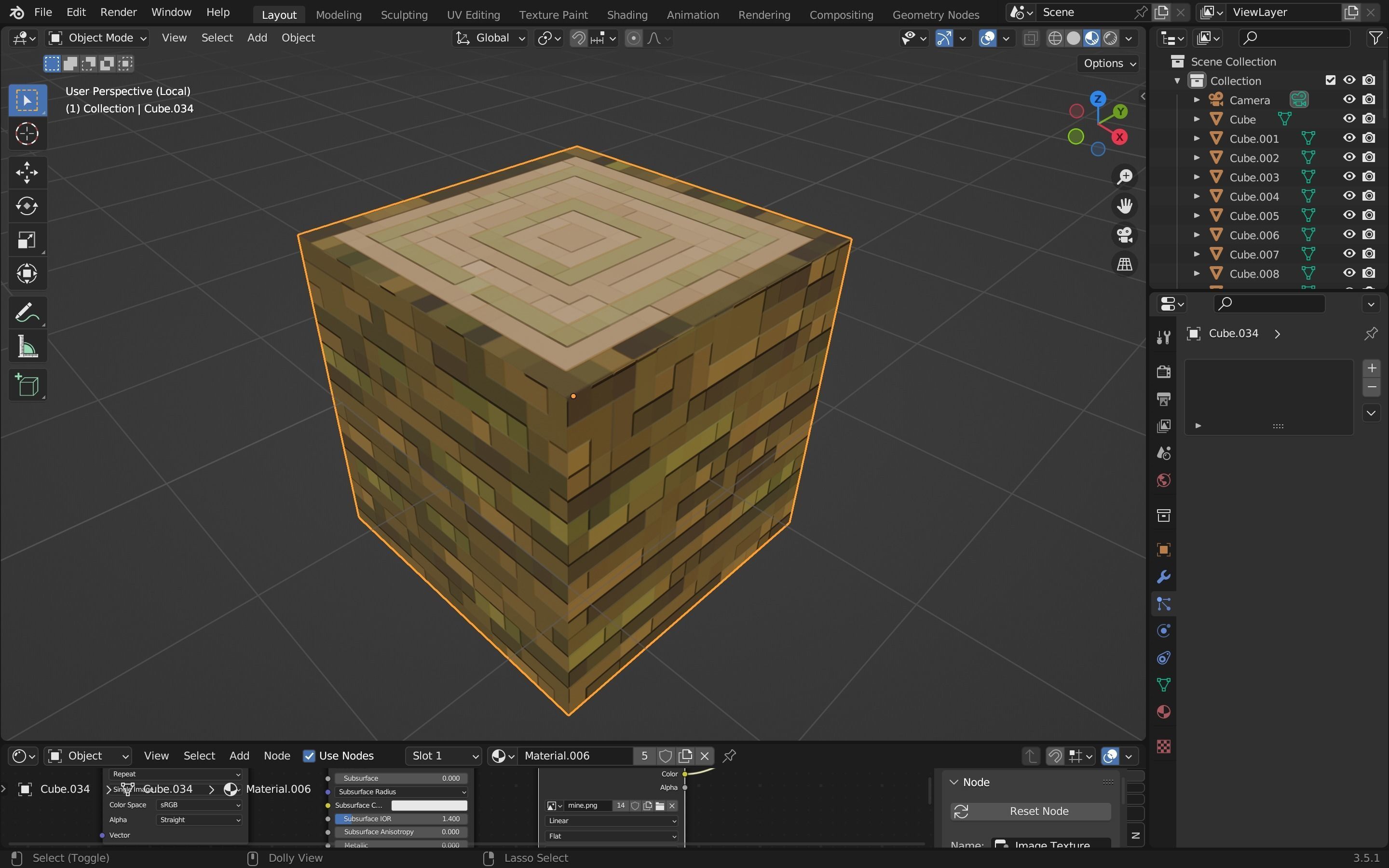Select the Add Cube tool

point(27,385)
